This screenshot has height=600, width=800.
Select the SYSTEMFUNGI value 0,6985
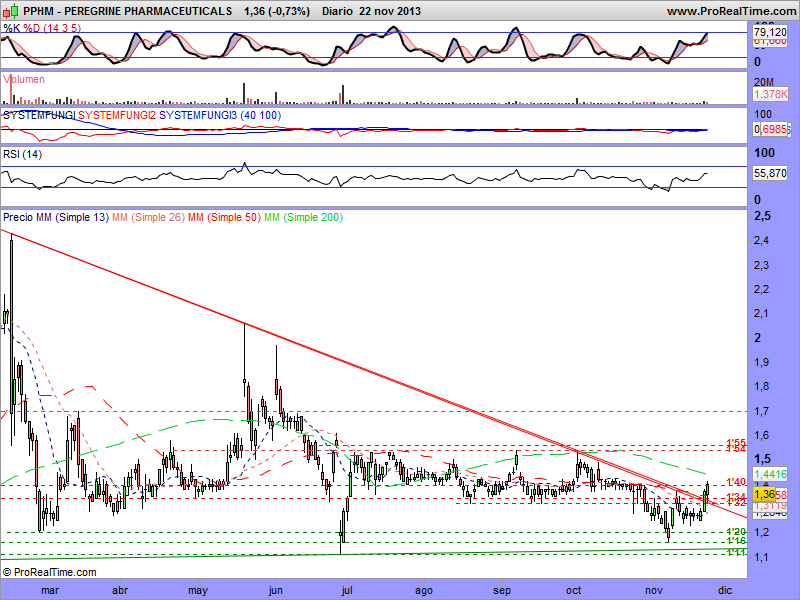(770, 130)
